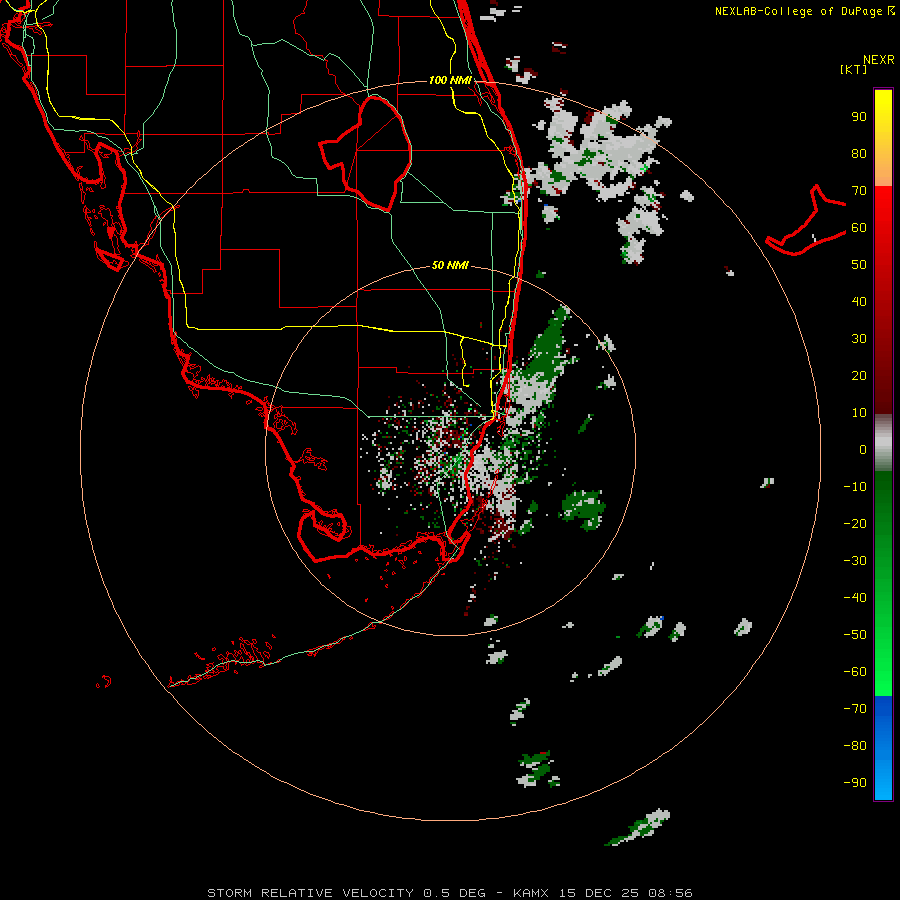Select the -50 scale label
This screenshot has width=900, height=900.
coord(855,635)
